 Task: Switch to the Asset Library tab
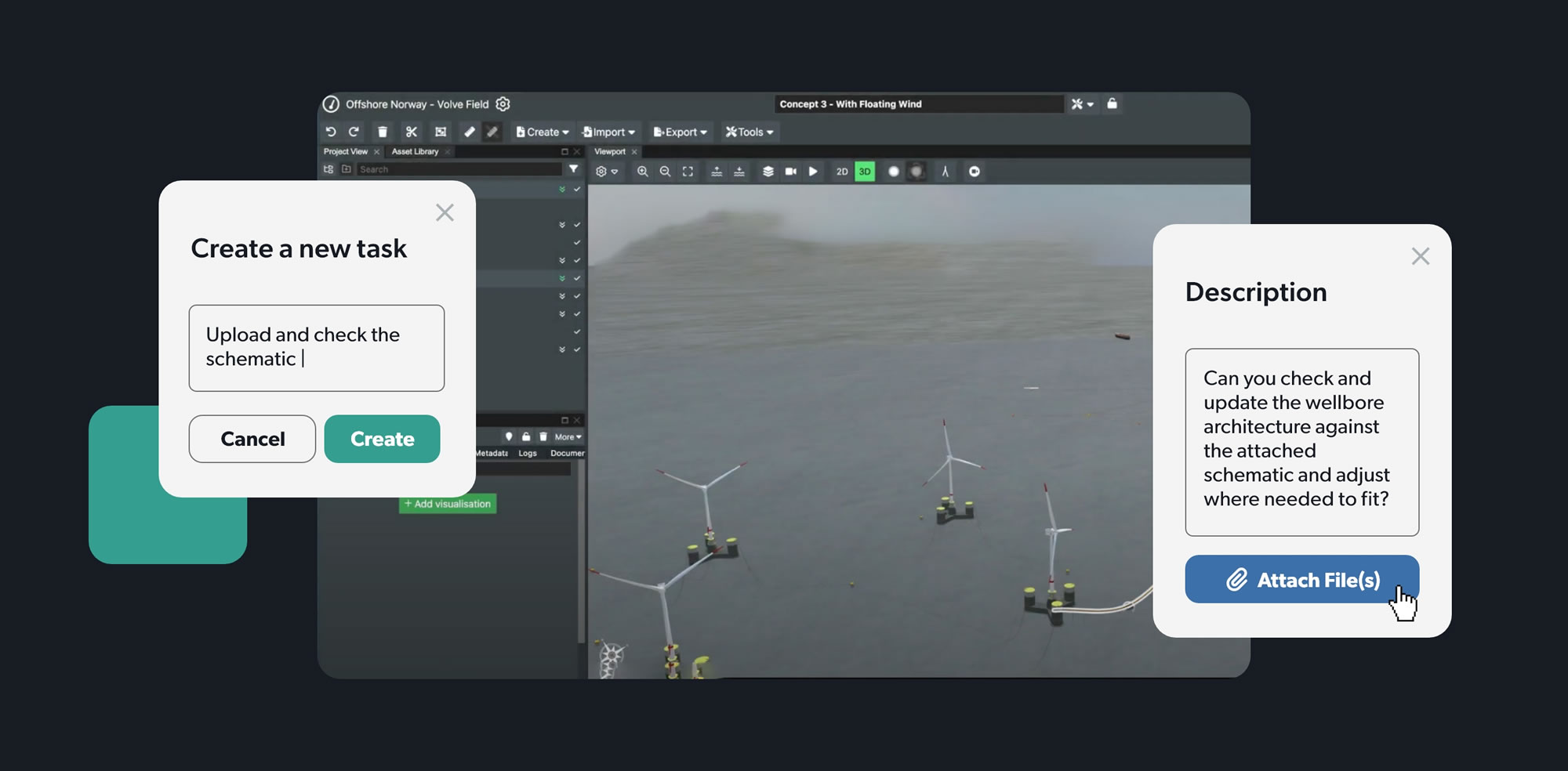coord(415,152)
